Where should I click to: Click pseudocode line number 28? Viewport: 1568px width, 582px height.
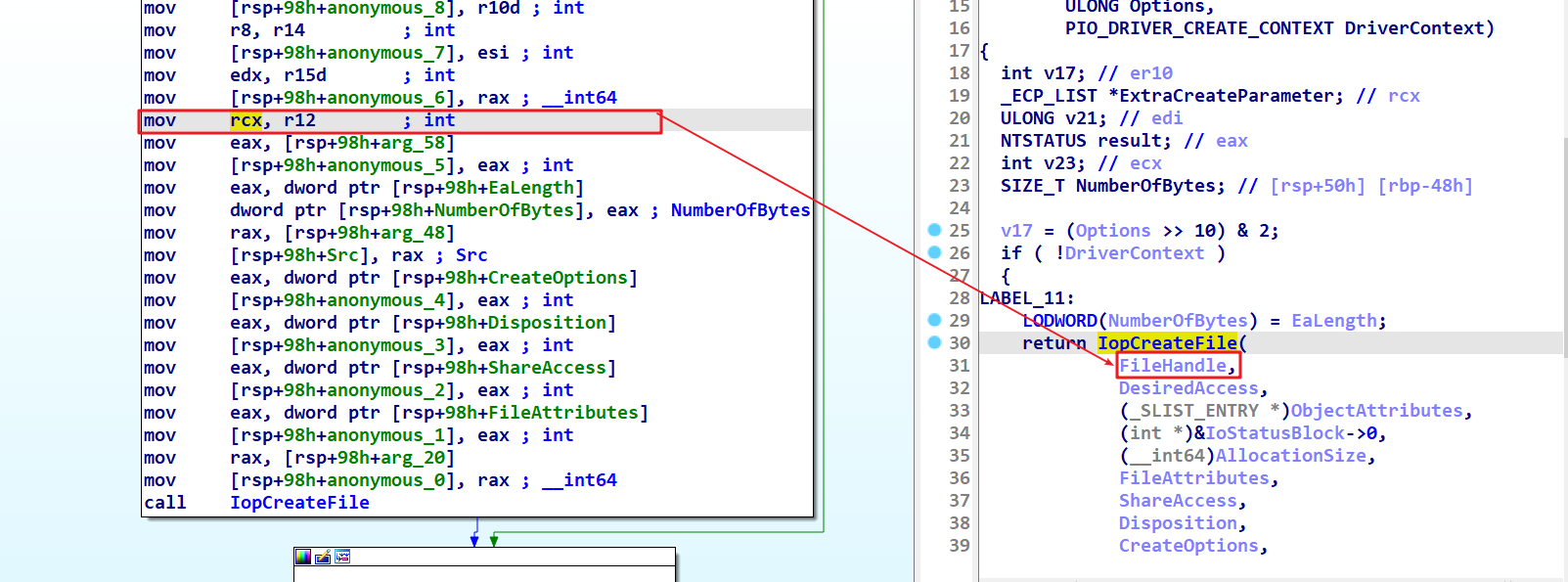click(x=960, y=298)
